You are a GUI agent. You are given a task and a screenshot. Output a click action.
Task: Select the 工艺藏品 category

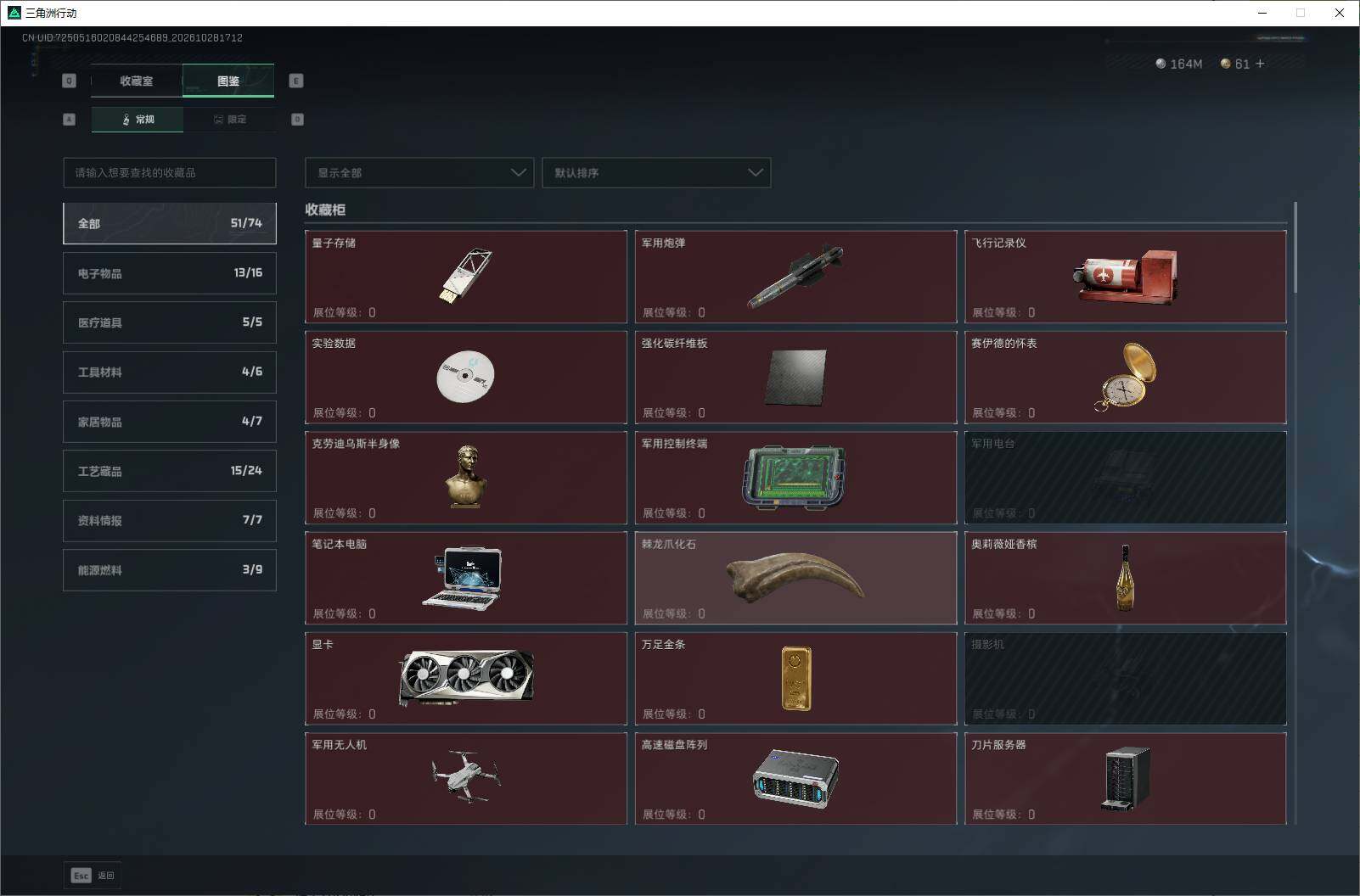pos(170,471)
